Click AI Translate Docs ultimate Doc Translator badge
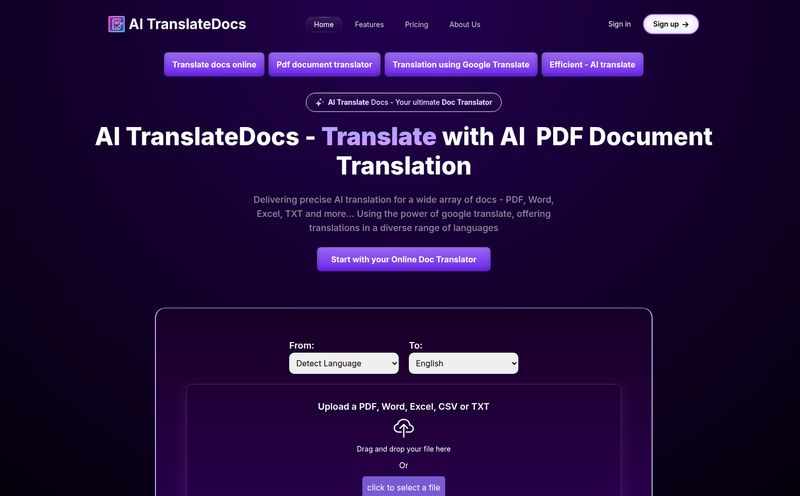 [x=404, y=102]
